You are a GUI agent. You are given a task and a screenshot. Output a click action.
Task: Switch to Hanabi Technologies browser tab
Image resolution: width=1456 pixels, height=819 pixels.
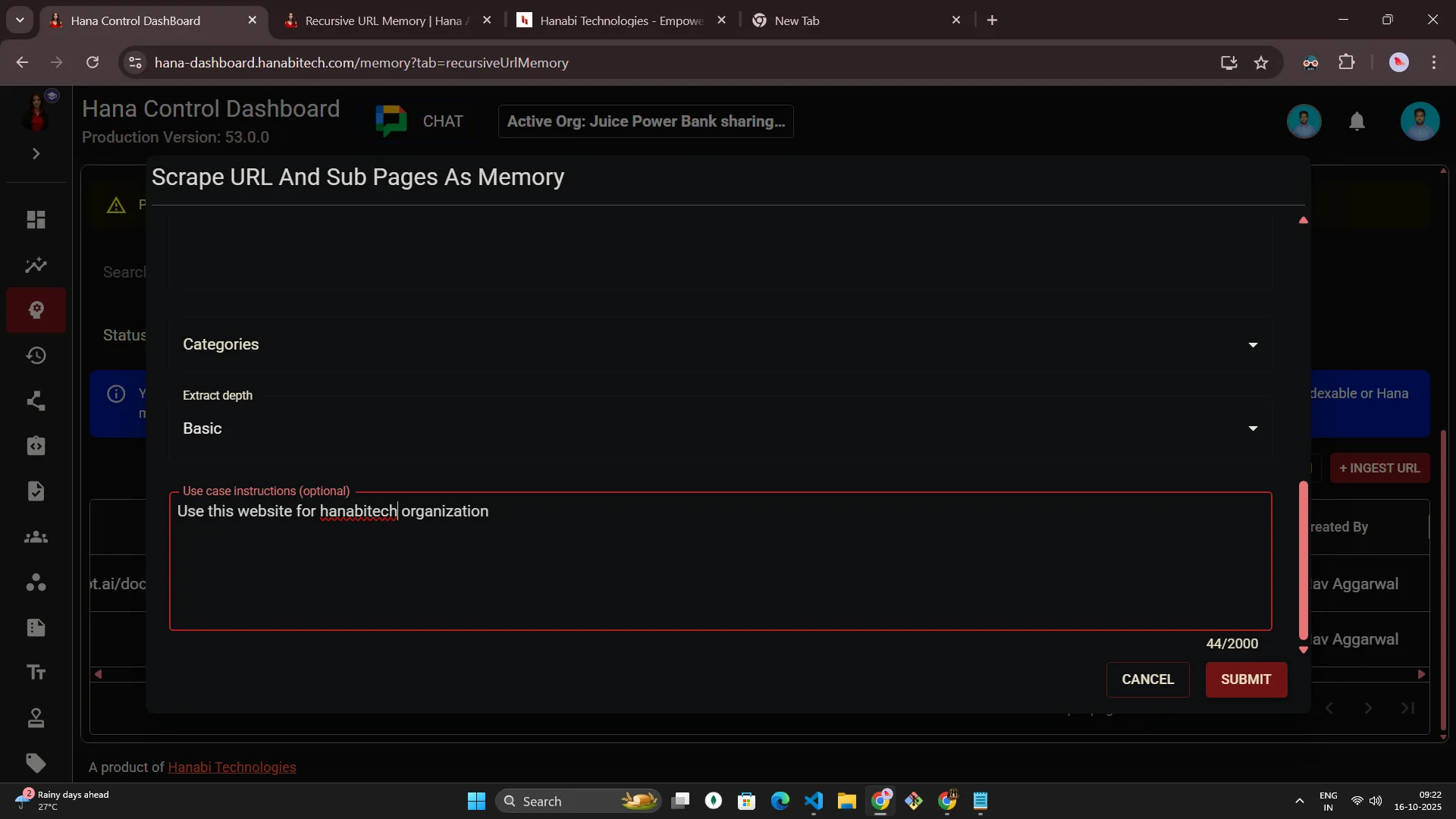(620, 20)
